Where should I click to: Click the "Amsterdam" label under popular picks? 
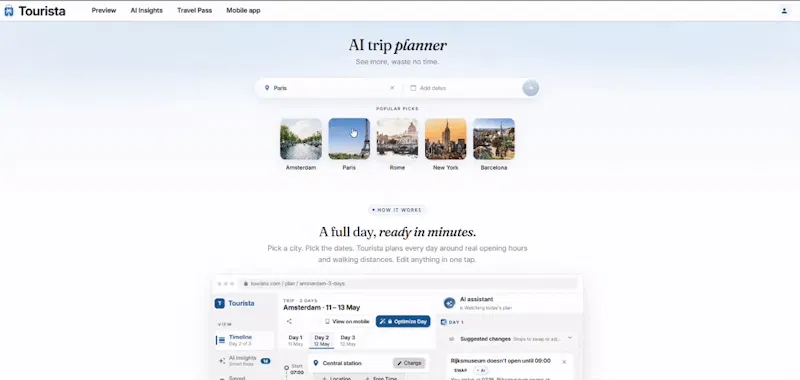301,168
